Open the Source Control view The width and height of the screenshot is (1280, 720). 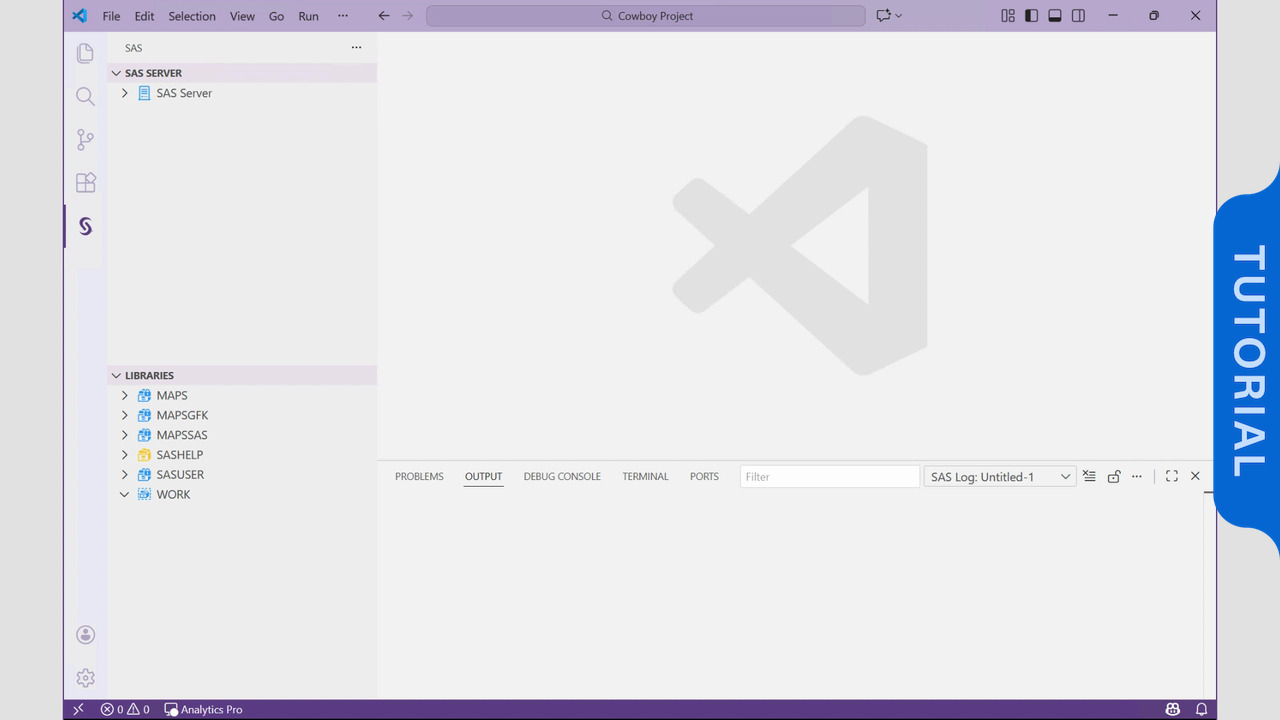(x=85, y=140)
